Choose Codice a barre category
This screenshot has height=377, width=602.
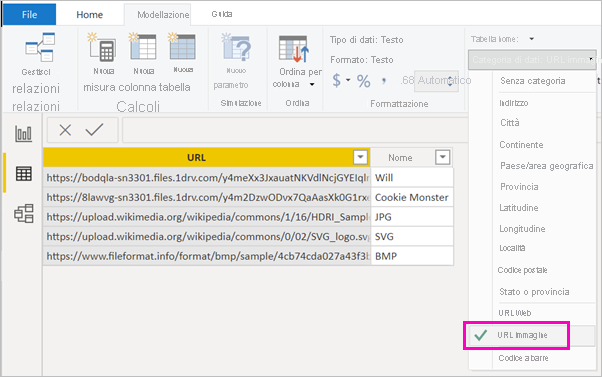(523, 358)
